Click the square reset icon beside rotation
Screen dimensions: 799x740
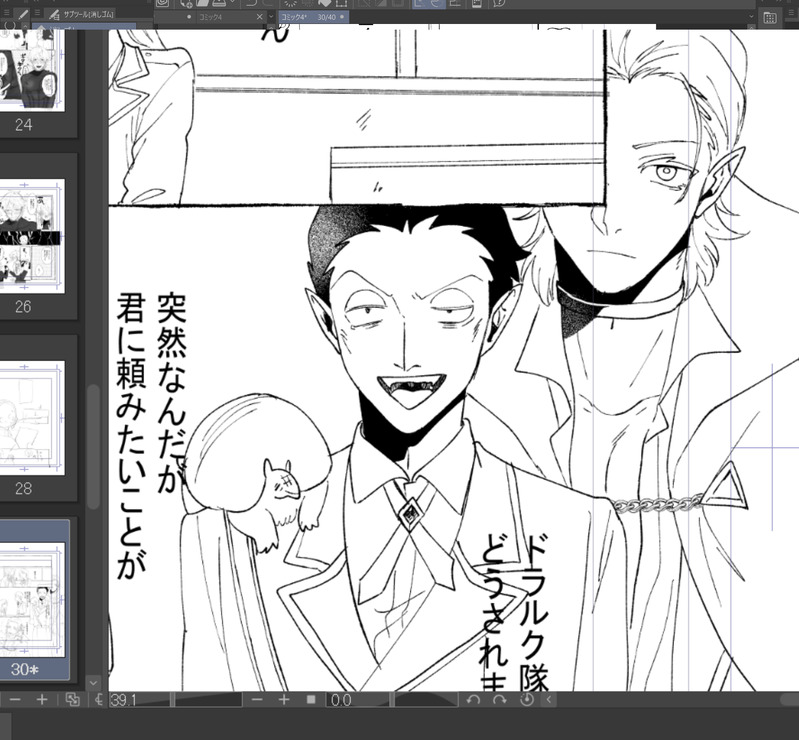pyautogui.click(x=311, y=699)
